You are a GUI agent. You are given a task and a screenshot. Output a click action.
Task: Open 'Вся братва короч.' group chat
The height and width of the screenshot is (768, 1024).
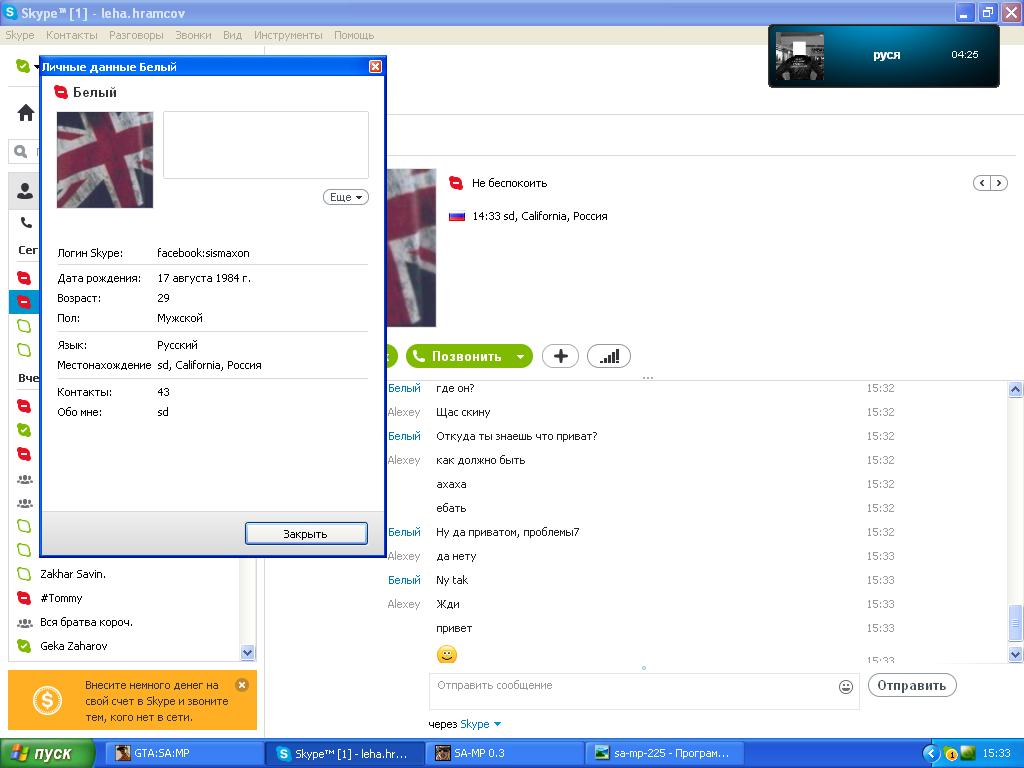(86, 622)
